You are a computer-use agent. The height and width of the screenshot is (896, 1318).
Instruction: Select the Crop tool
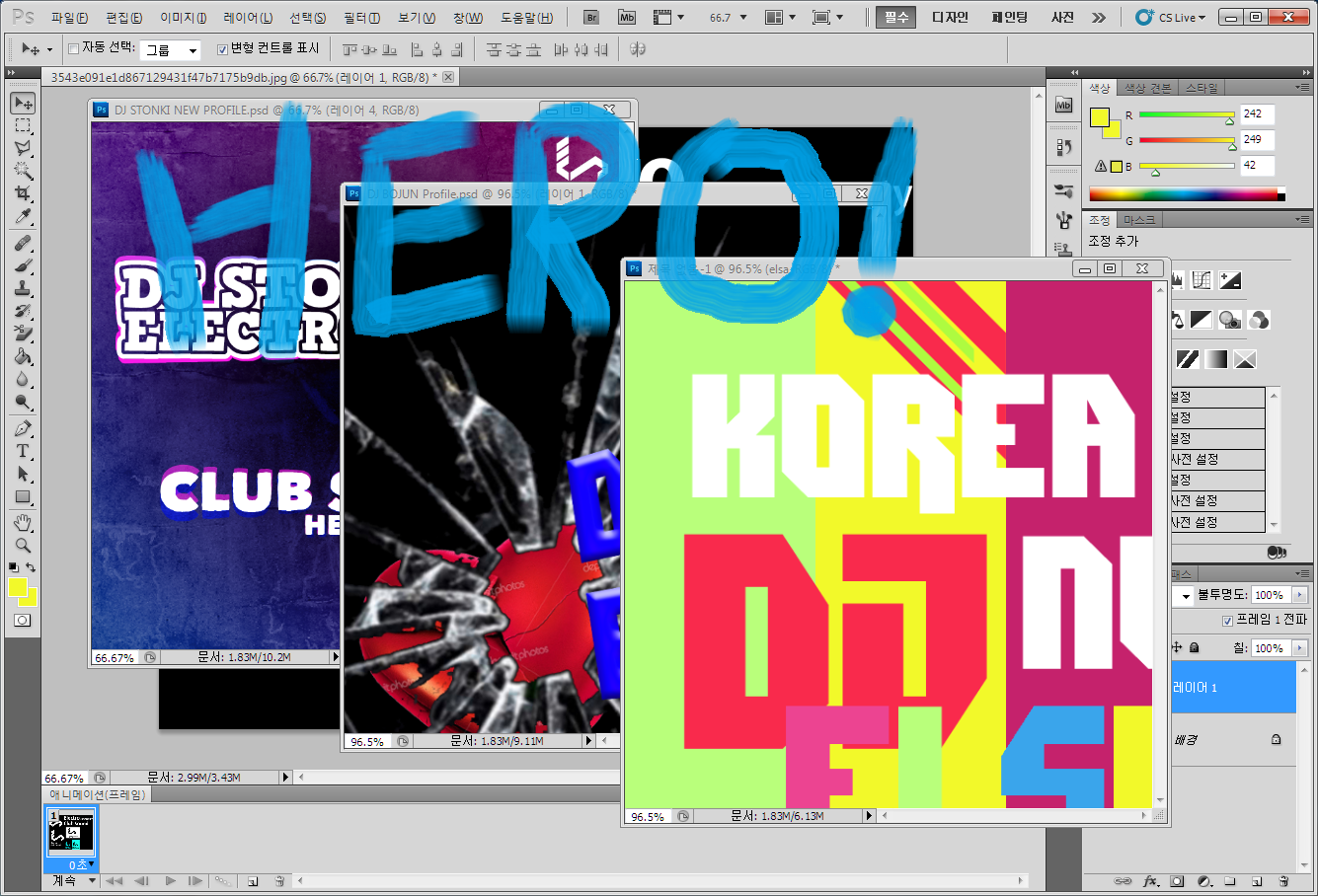click(x=23, y=193)
